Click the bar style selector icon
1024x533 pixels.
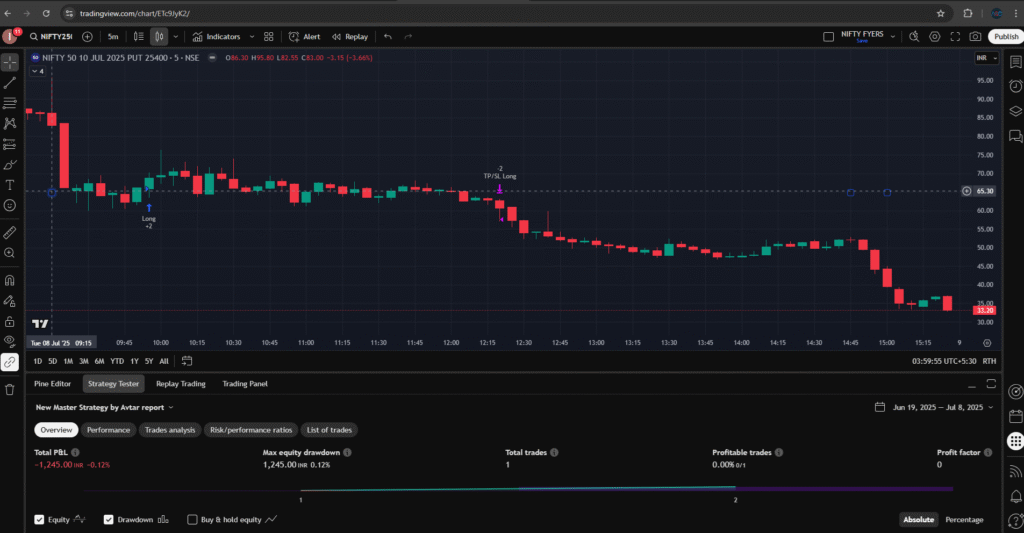(138, 37)
